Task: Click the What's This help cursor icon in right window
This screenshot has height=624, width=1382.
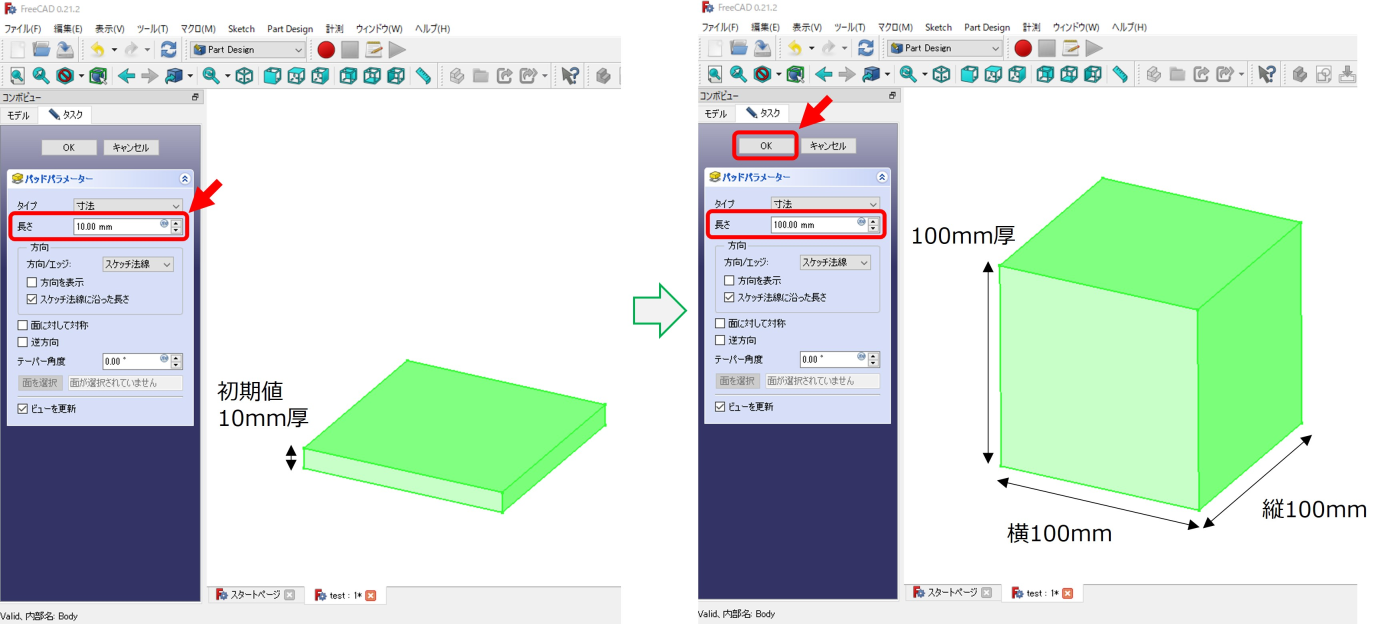Action: [1266, 74]
